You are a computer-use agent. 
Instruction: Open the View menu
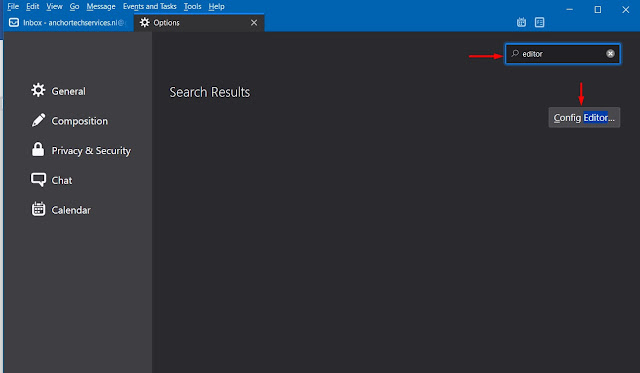pyautogui.click(x=54, y=7)
